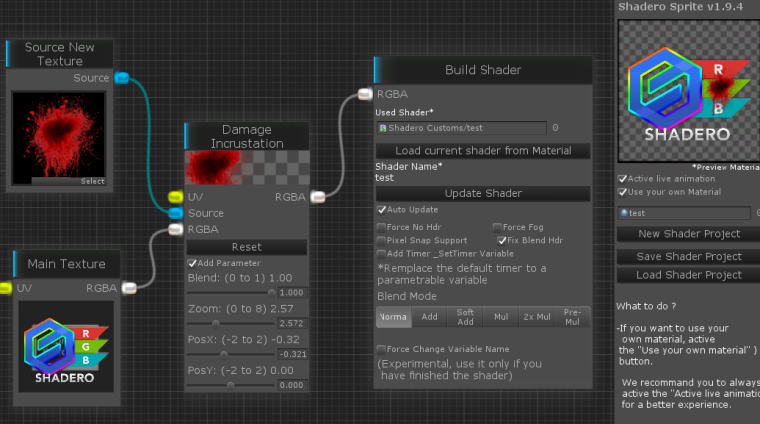Screen dimensions: 760x424
Task: Click the Blend slider handle
Action: [271, 293]
